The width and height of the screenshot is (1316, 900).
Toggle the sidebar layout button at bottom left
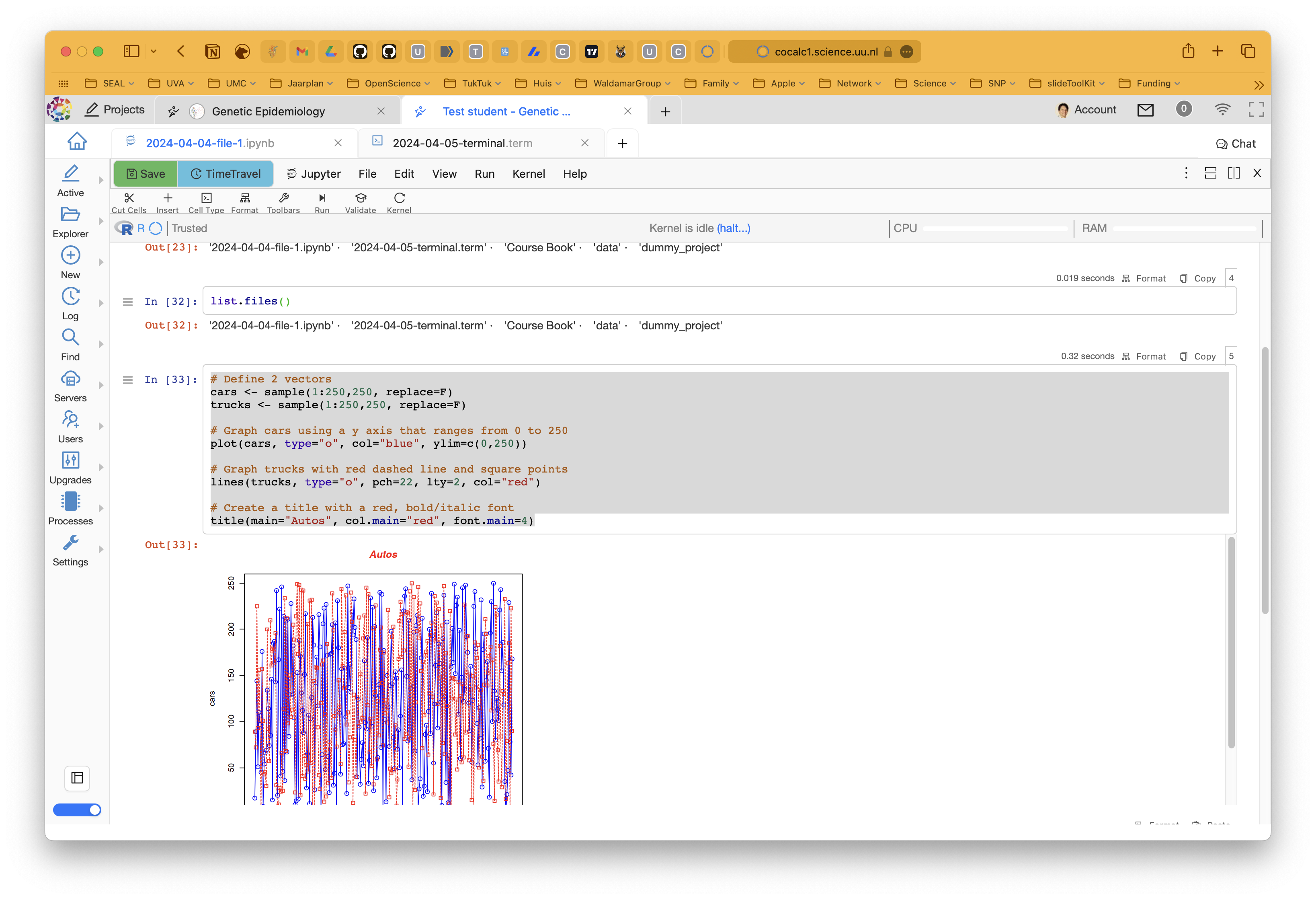pos(77,778)
